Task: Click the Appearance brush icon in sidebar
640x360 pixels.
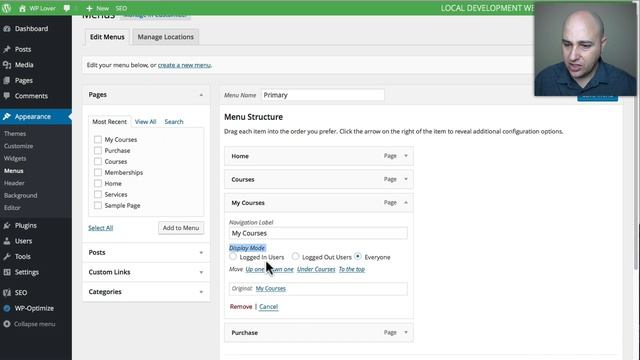Action: pos(7,117)
